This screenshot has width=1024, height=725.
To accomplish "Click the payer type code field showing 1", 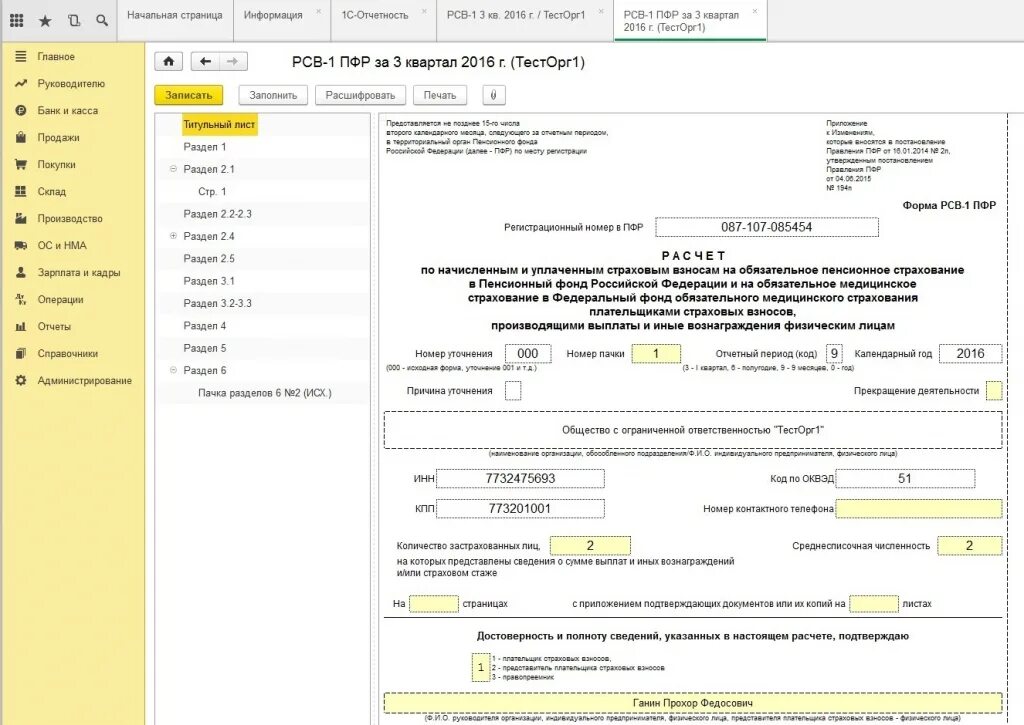I will tap(481, 667).
